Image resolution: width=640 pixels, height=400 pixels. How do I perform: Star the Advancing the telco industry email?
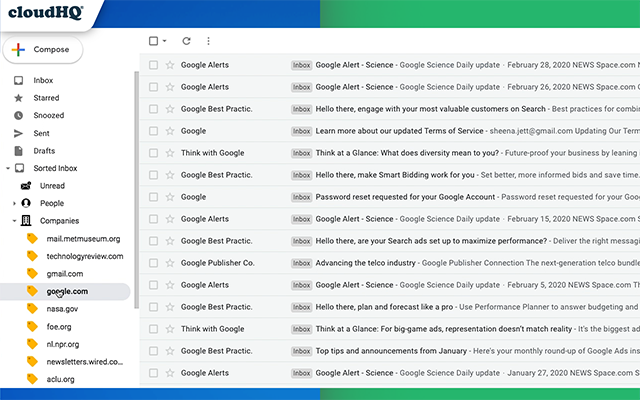170,263
